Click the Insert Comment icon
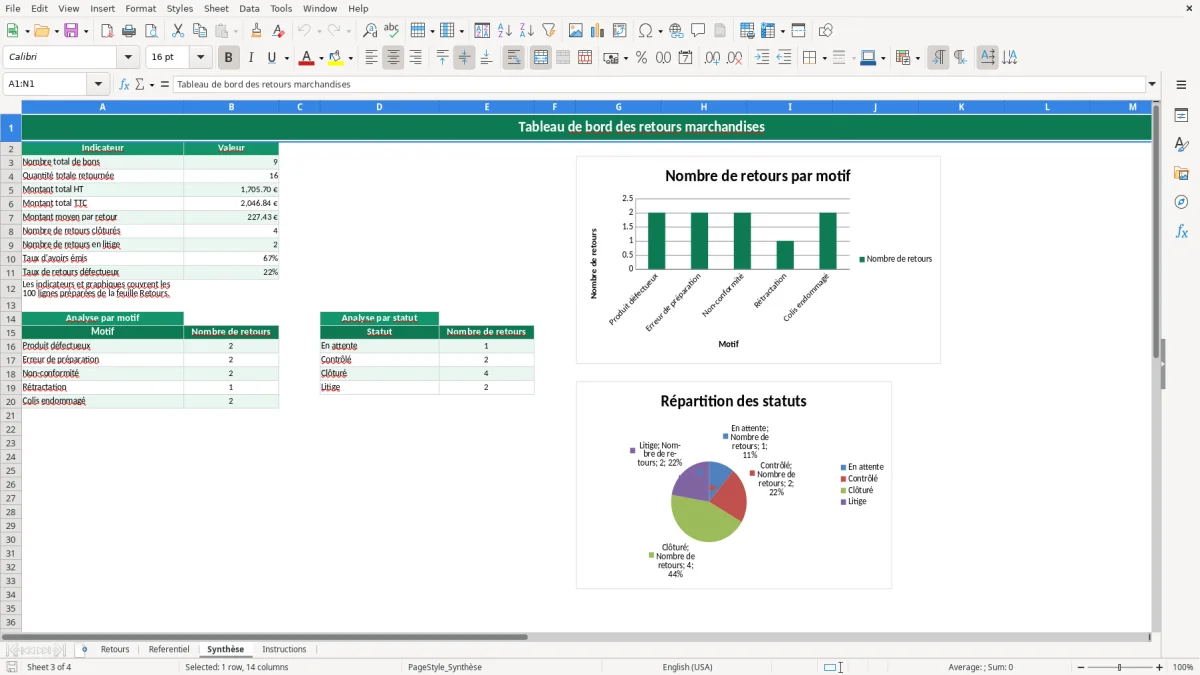This screenshot has height=675, width=1200. coord(698,31)
